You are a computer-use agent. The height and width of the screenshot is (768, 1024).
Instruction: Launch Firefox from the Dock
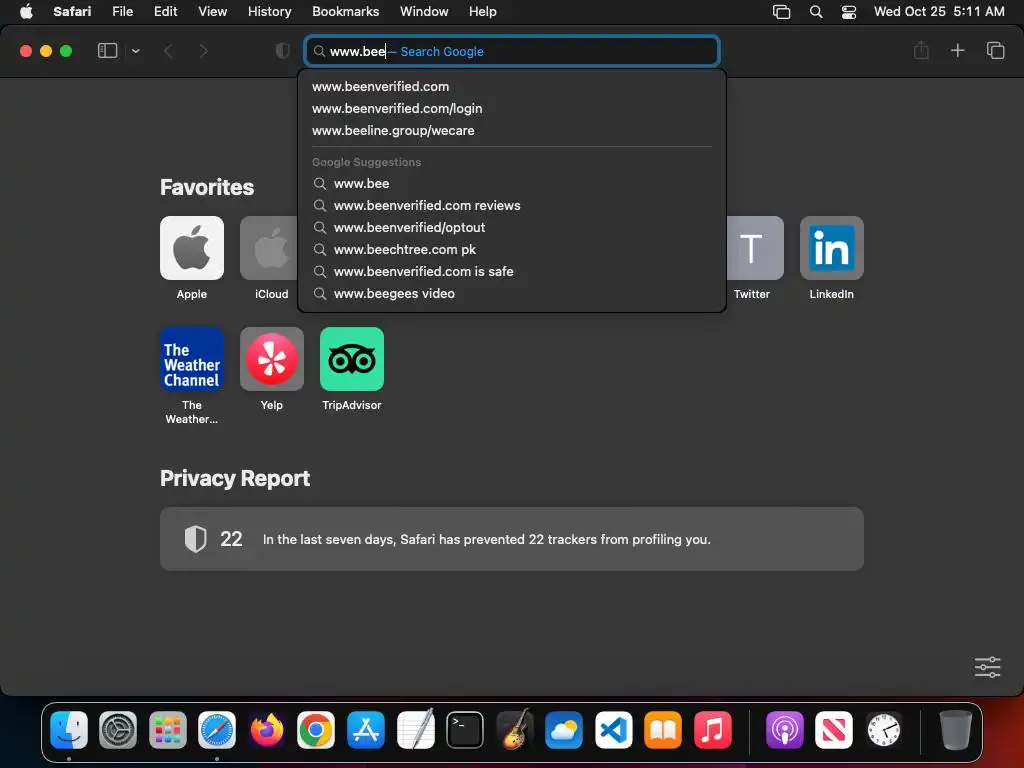266,729
